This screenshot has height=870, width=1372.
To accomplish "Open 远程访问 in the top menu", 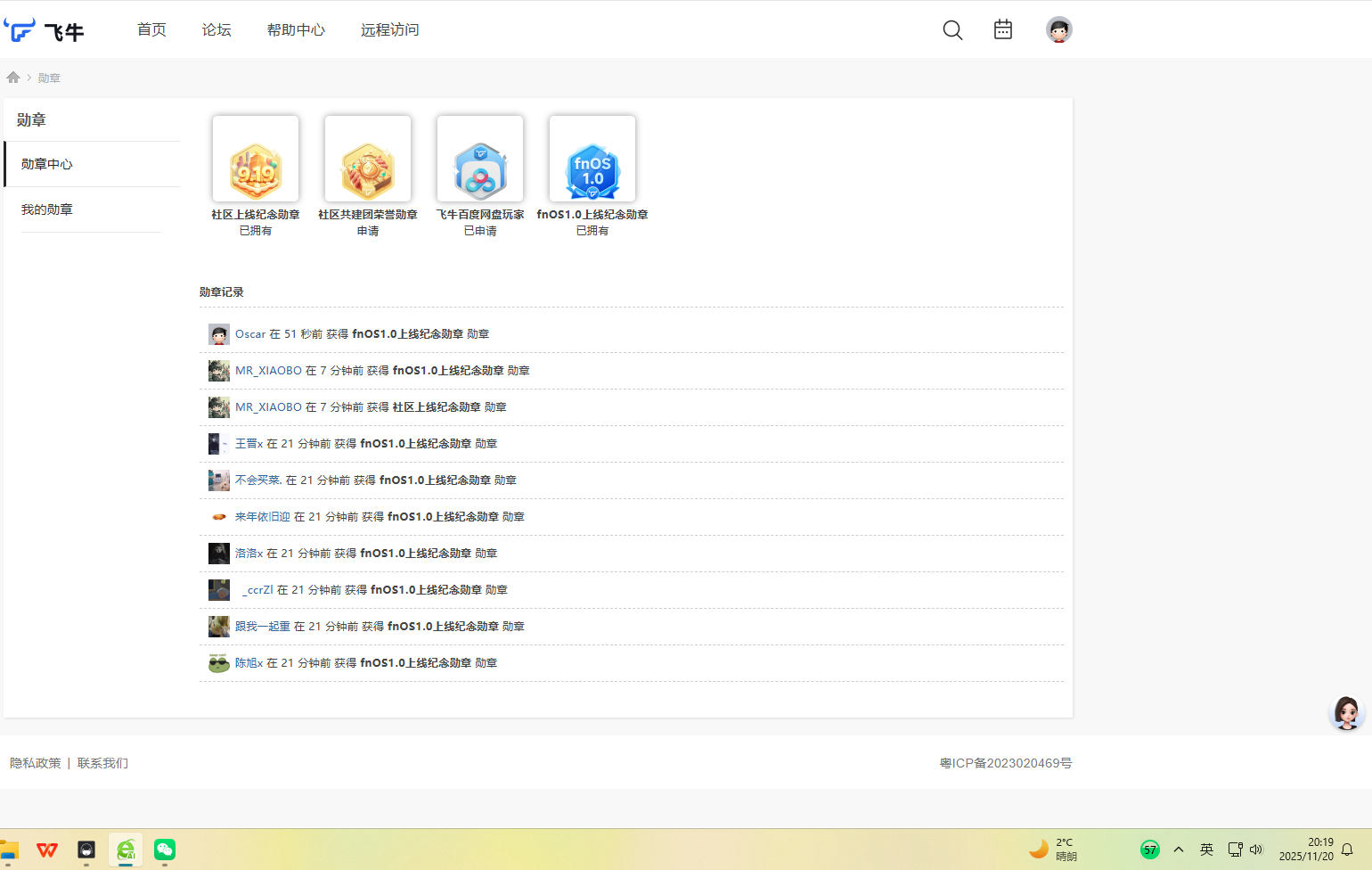I will tap(389, 30).
